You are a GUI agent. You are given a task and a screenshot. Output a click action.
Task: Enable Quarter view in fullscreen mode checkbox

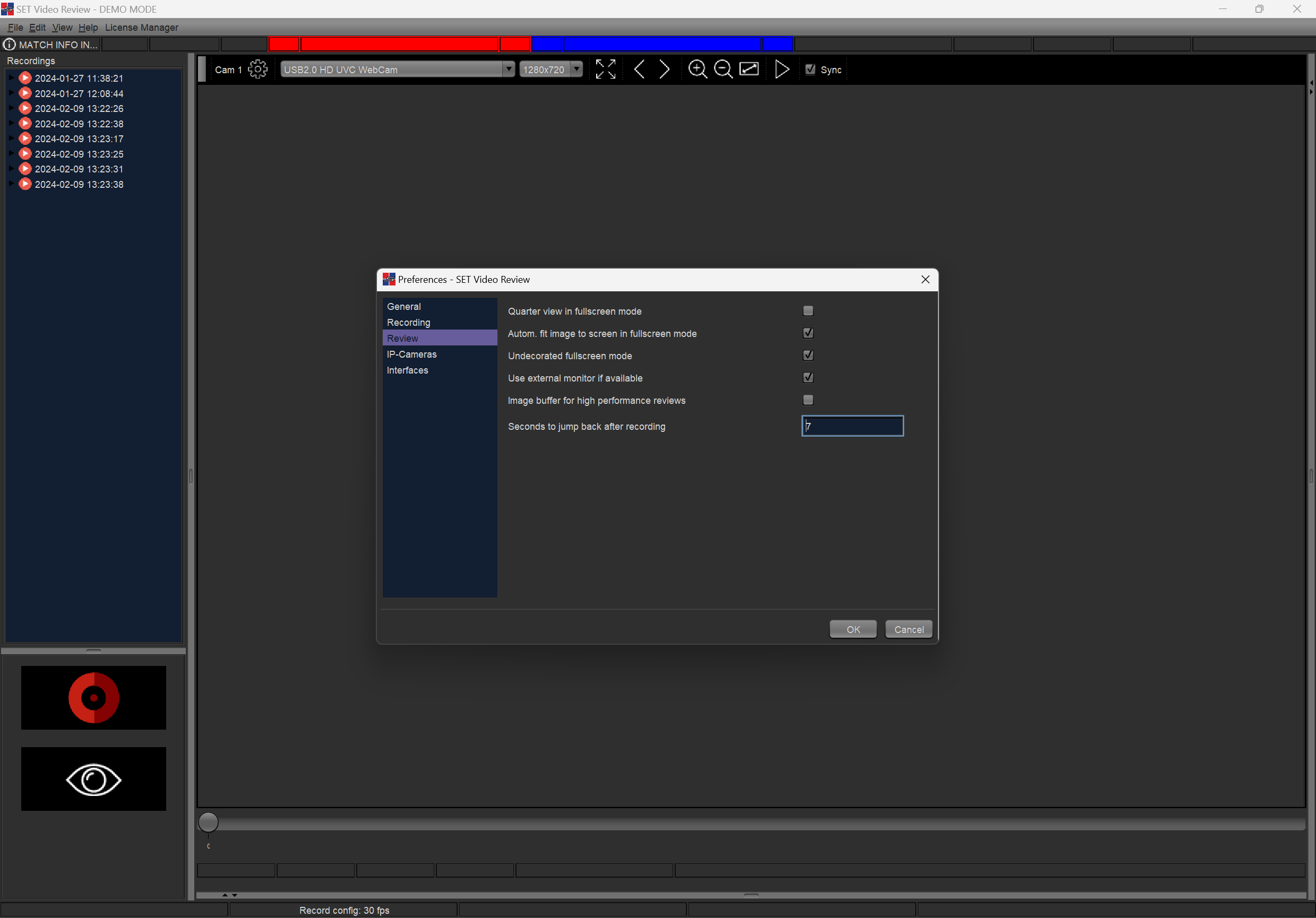pos(807,311)
